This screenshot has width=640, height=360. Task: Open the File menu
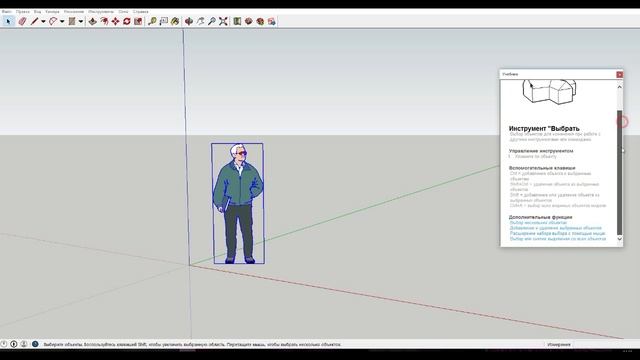pos(7,12)
